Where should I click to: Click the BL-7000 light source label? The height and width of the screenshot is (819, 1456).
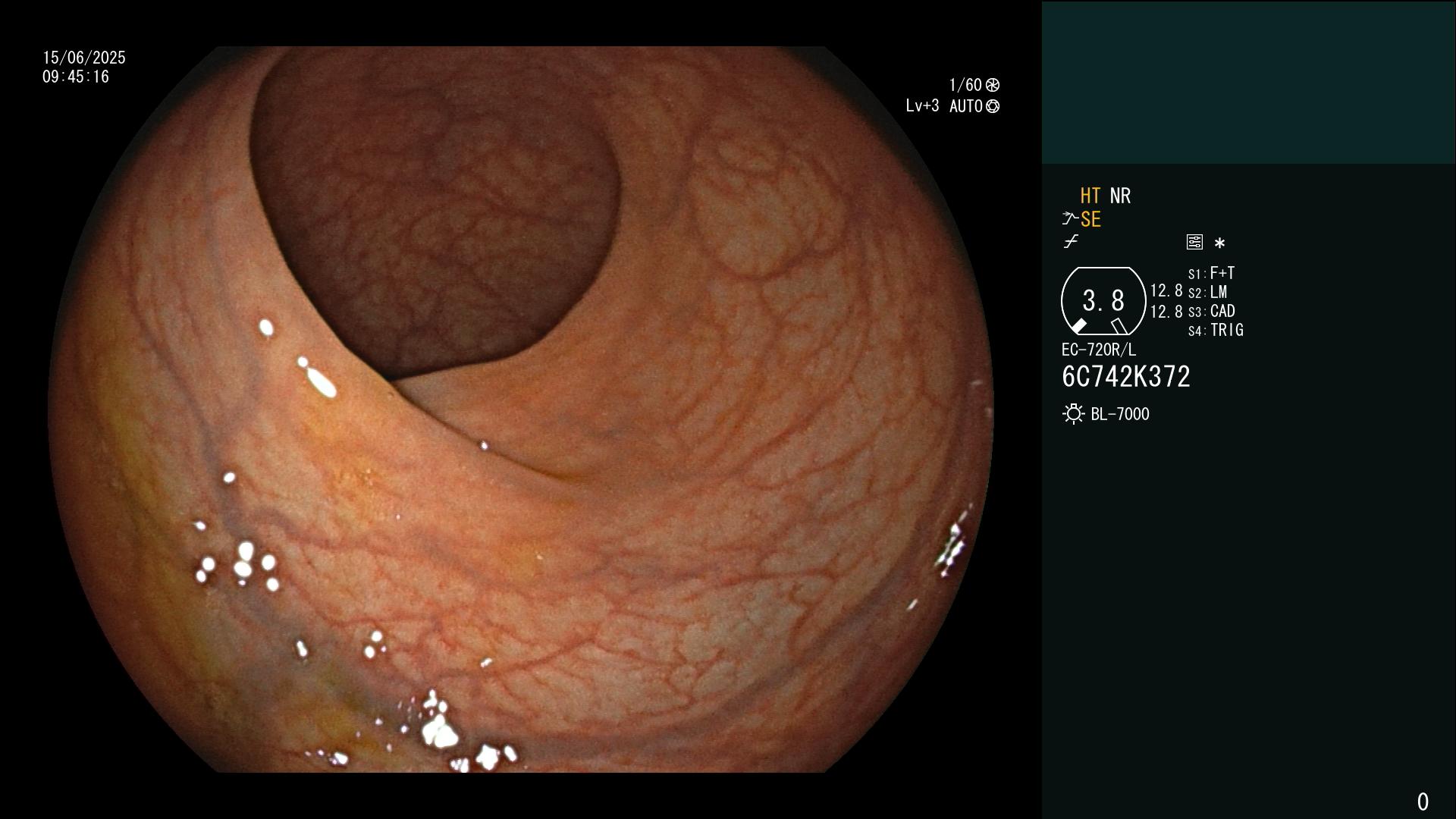pos(1120,414)
